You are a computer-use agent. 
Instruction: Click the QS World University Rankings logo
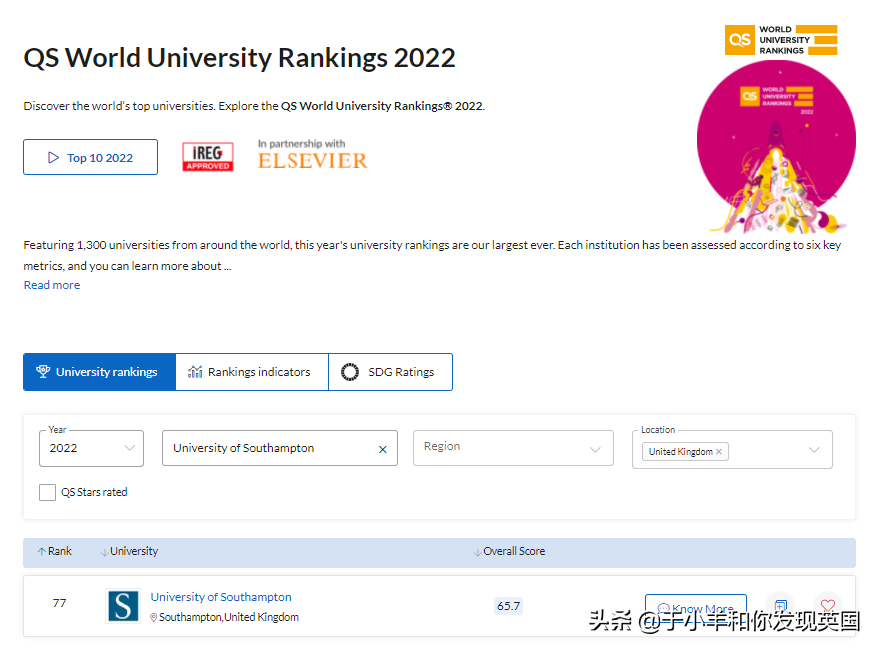781,39
